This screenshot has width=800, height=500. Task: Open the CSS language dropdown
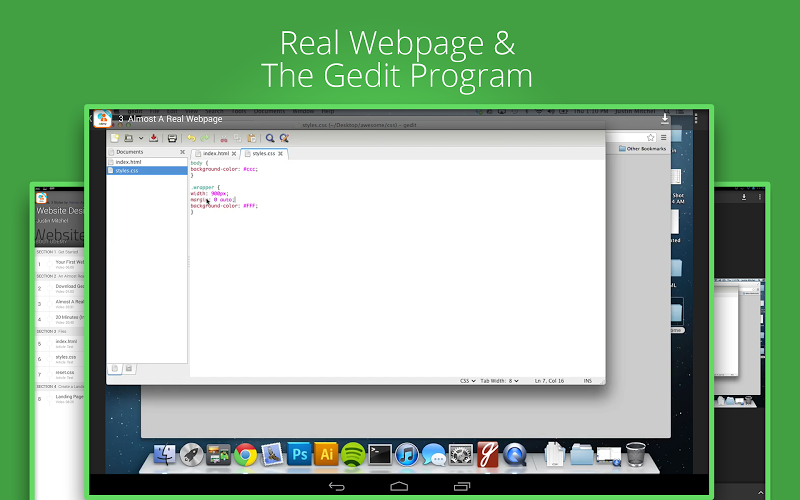[x=468, y=381]
